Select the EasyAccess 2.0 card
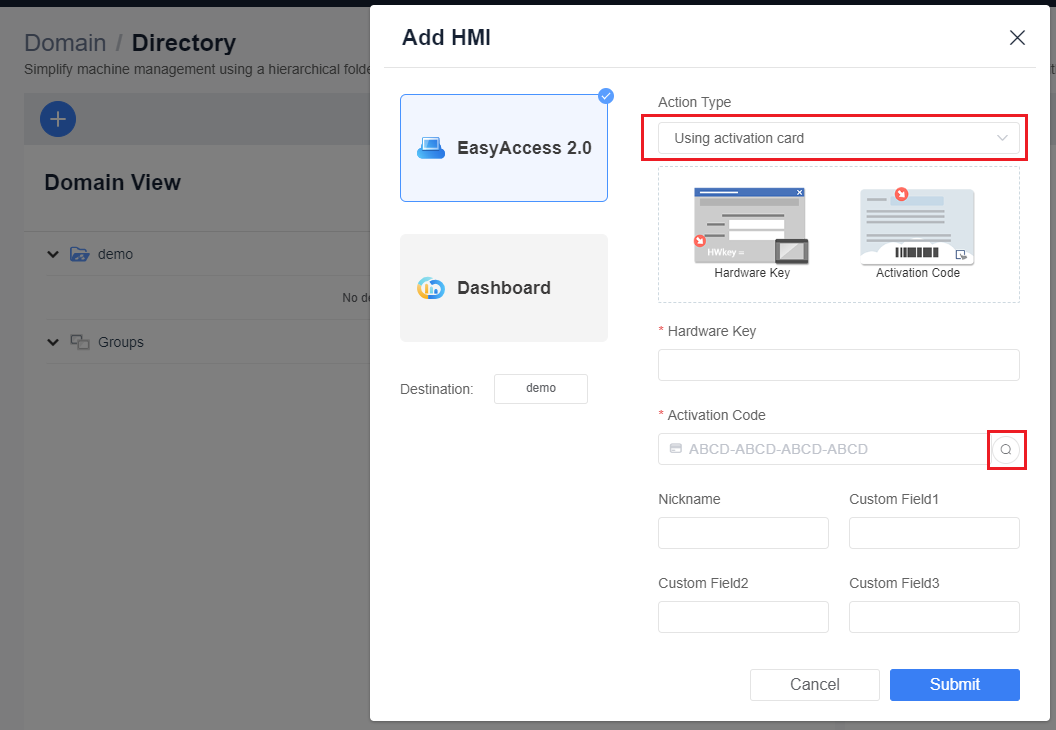Screen dimensions: 1056x730 pyautogui.click(x=504, y=148)
